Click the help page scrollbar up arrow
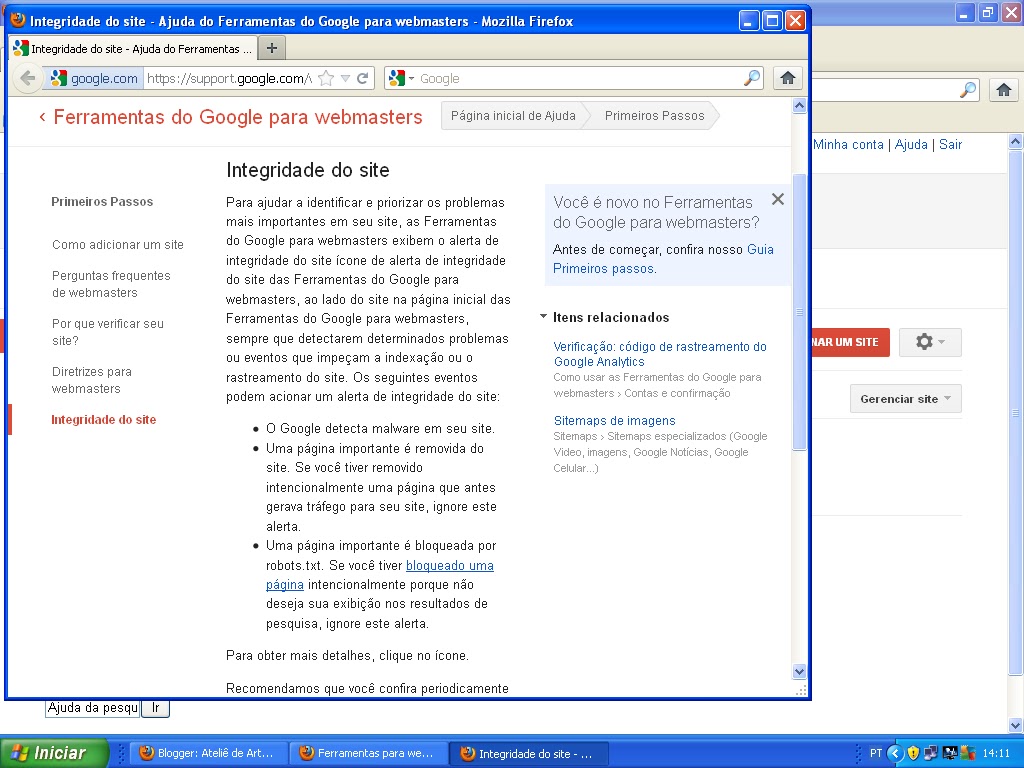Screen dimensions: 1024x768 pos(799,106)
